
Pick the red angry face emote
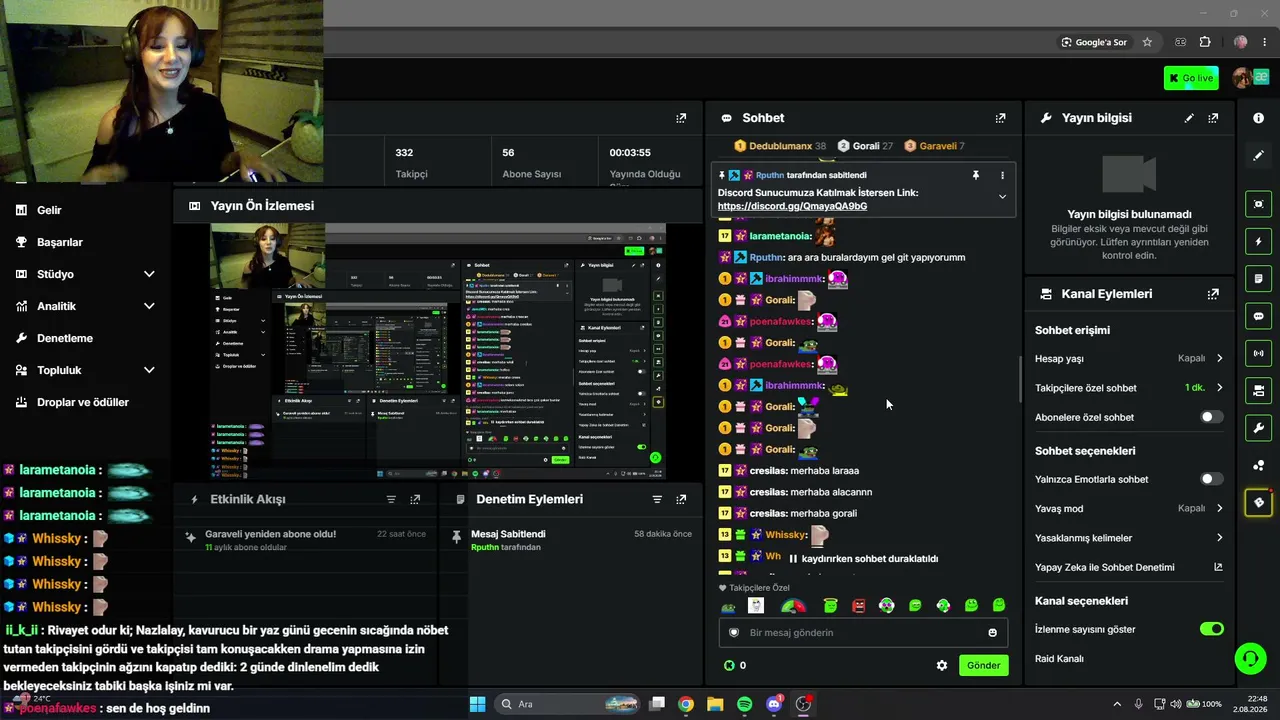pyautogui.click(x=859, y=605)
